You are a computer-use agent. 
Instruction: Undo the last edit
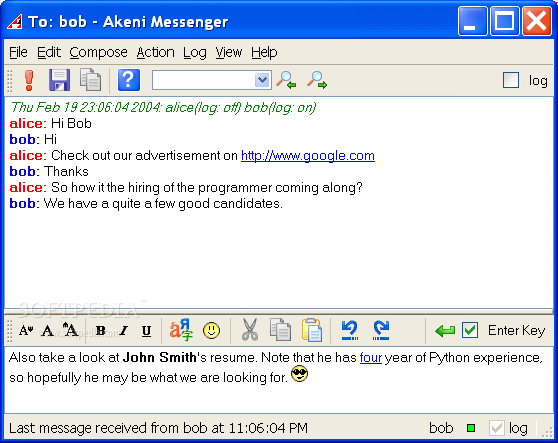pos(350,330)
